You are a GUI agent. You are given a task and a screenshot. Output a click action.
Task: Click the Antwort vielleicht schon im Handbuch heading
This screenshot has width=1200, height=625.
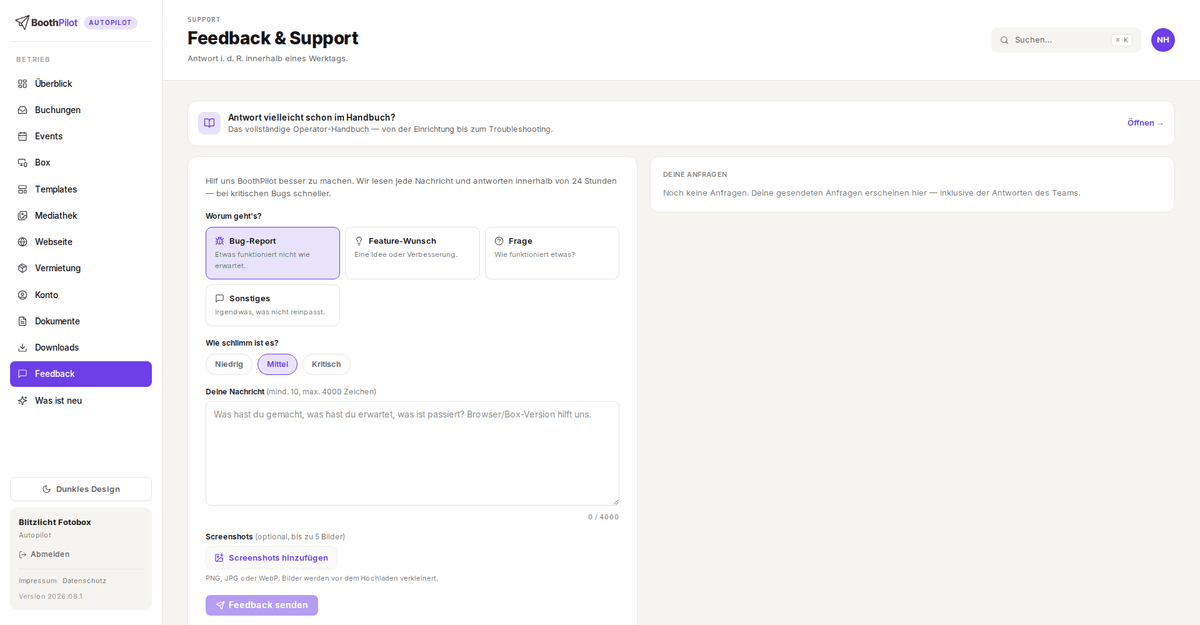[311, 117]
